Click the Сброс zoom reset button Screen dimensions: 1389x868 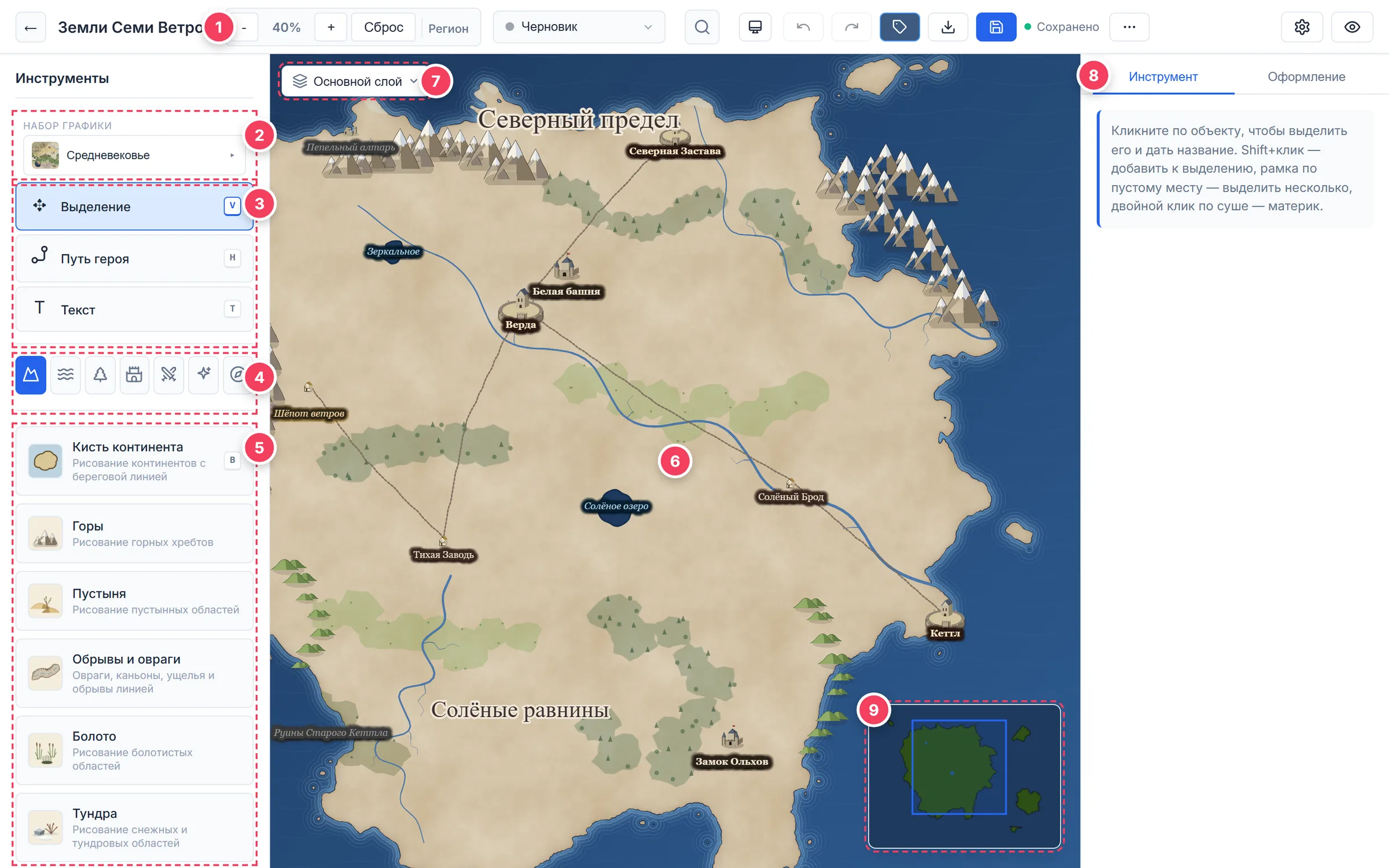click(383, 27)
